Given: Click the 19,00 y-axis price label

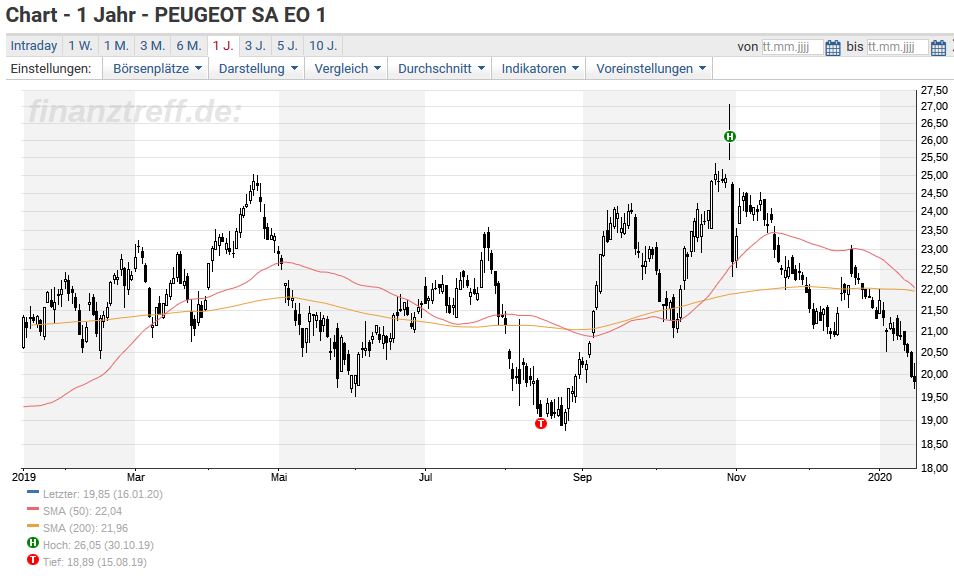Looking at the screenshot, I should pyautogui.click(x=934, y=420).
